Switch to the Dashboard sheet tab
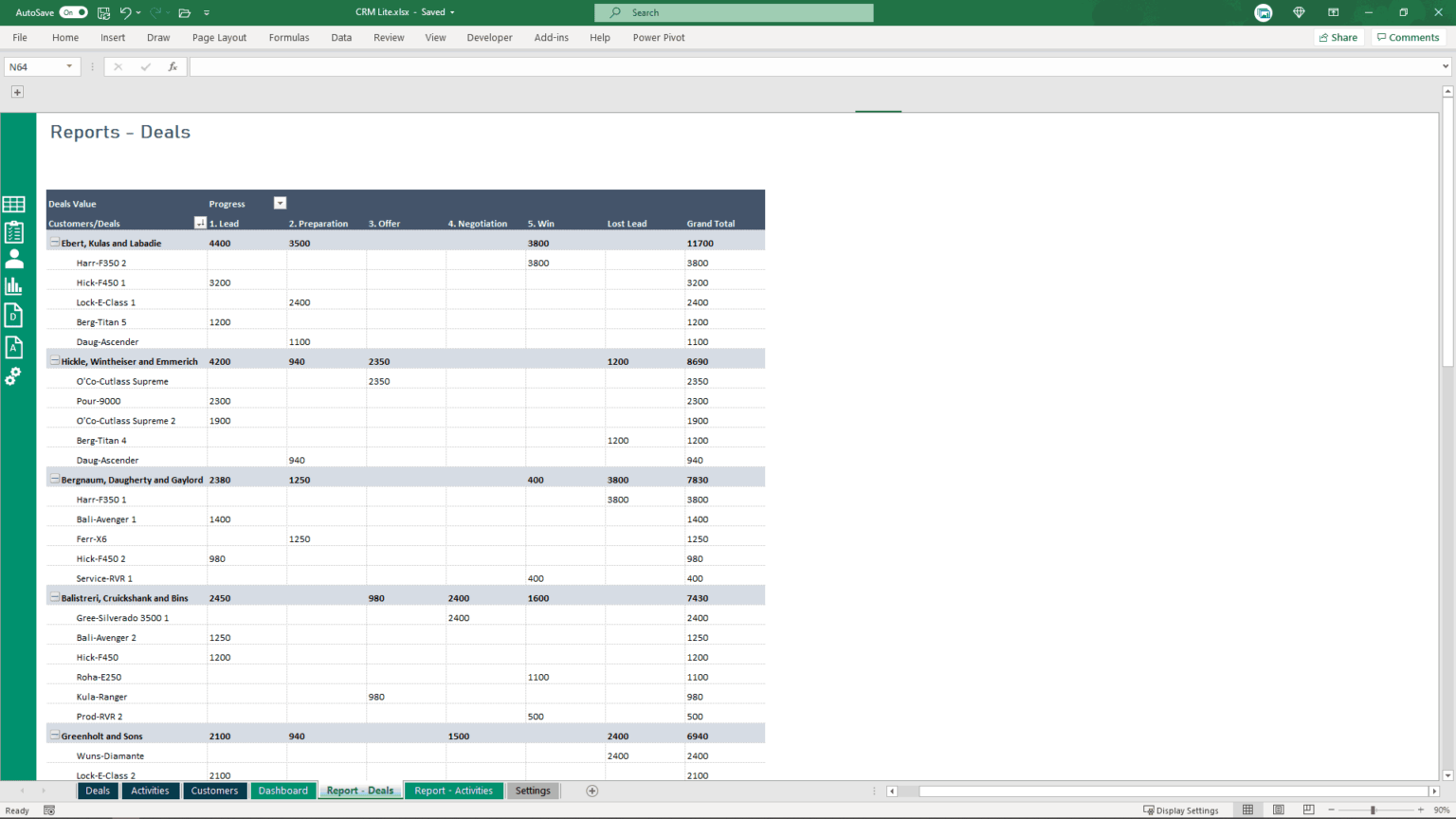The height and width of the screenshot is (819, 1456). (x=282, y=790)
